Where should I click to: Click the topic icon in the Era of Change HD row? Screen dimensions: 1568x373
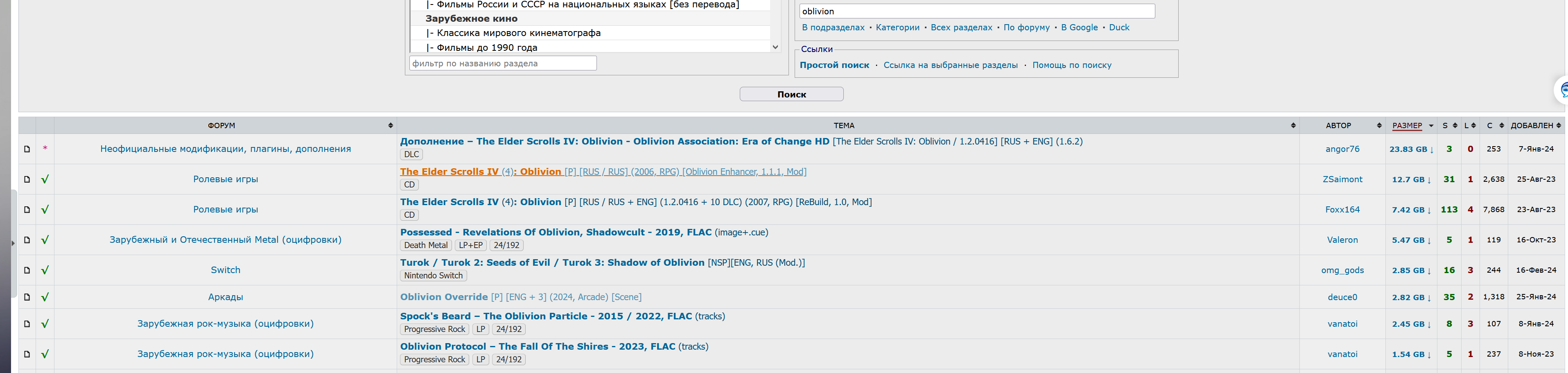point(27,149)
